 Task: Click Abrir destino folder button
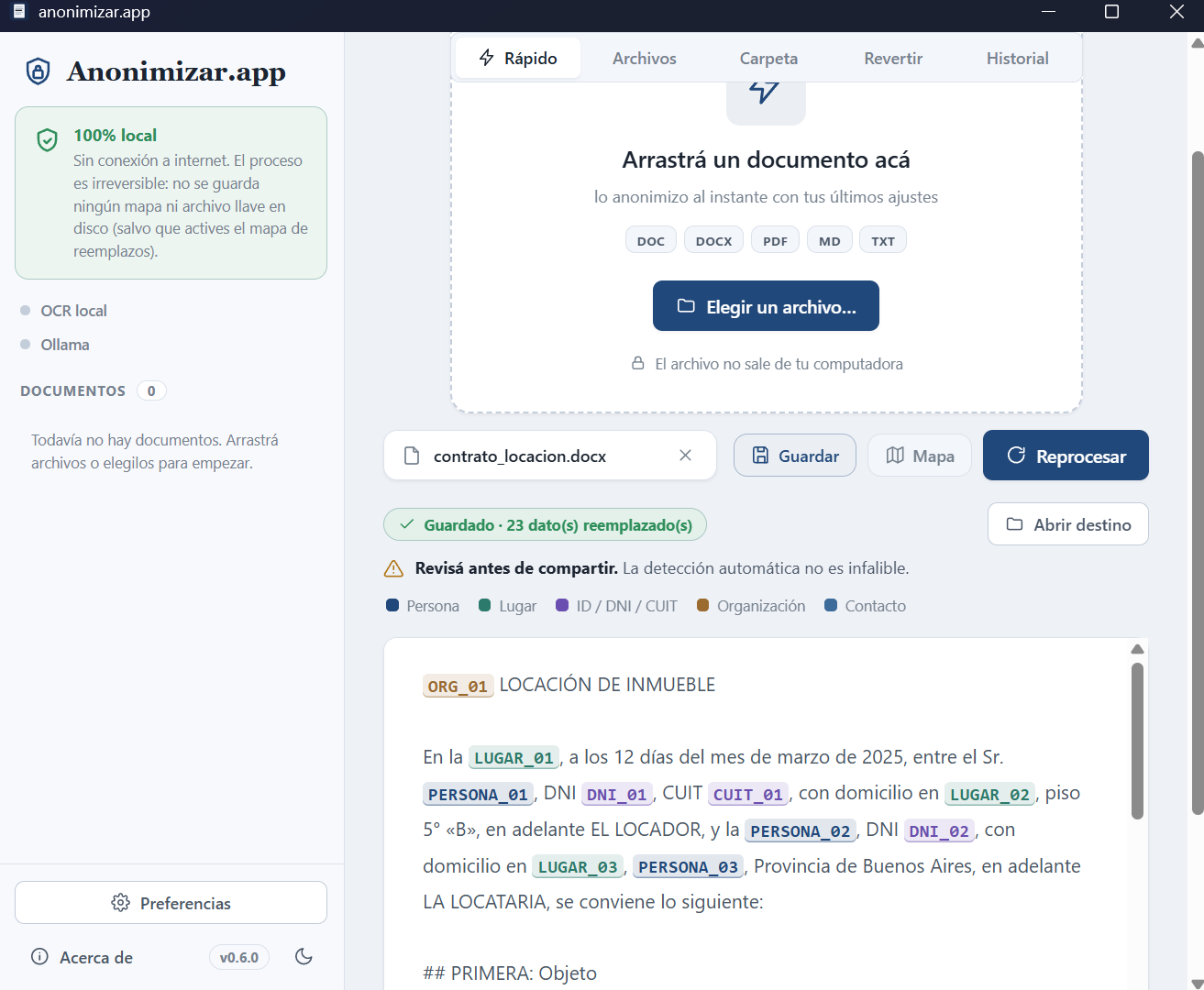click(1068, 524)
